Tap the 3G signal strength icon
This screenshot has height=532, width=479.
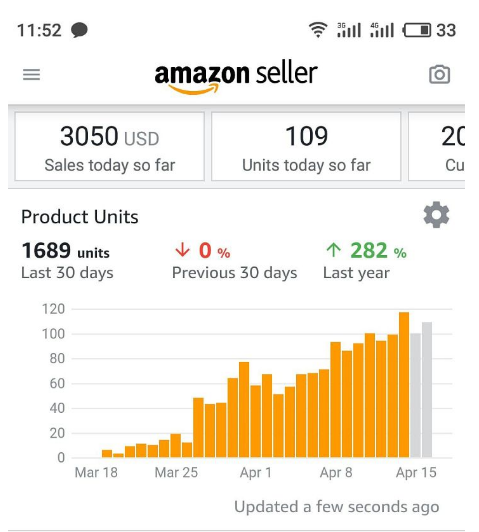[349, 30]
